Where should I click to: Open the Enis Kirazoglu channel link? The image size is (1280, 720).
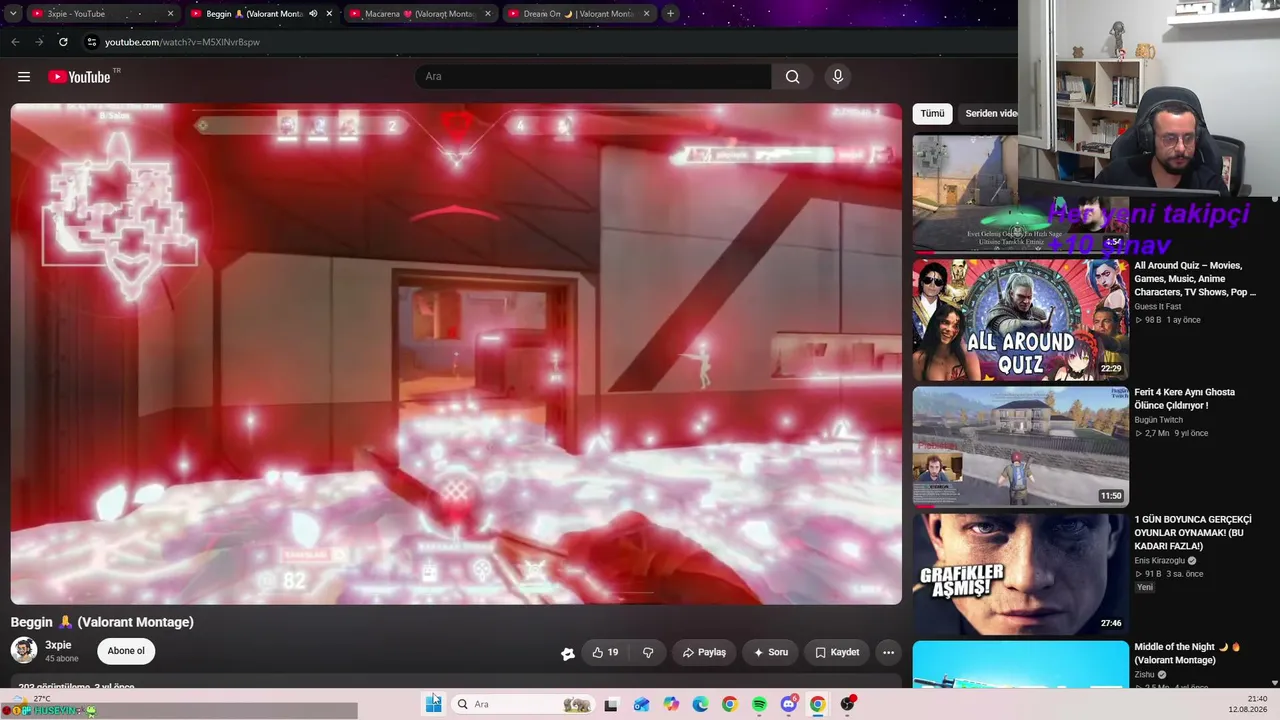[1160, 561]
